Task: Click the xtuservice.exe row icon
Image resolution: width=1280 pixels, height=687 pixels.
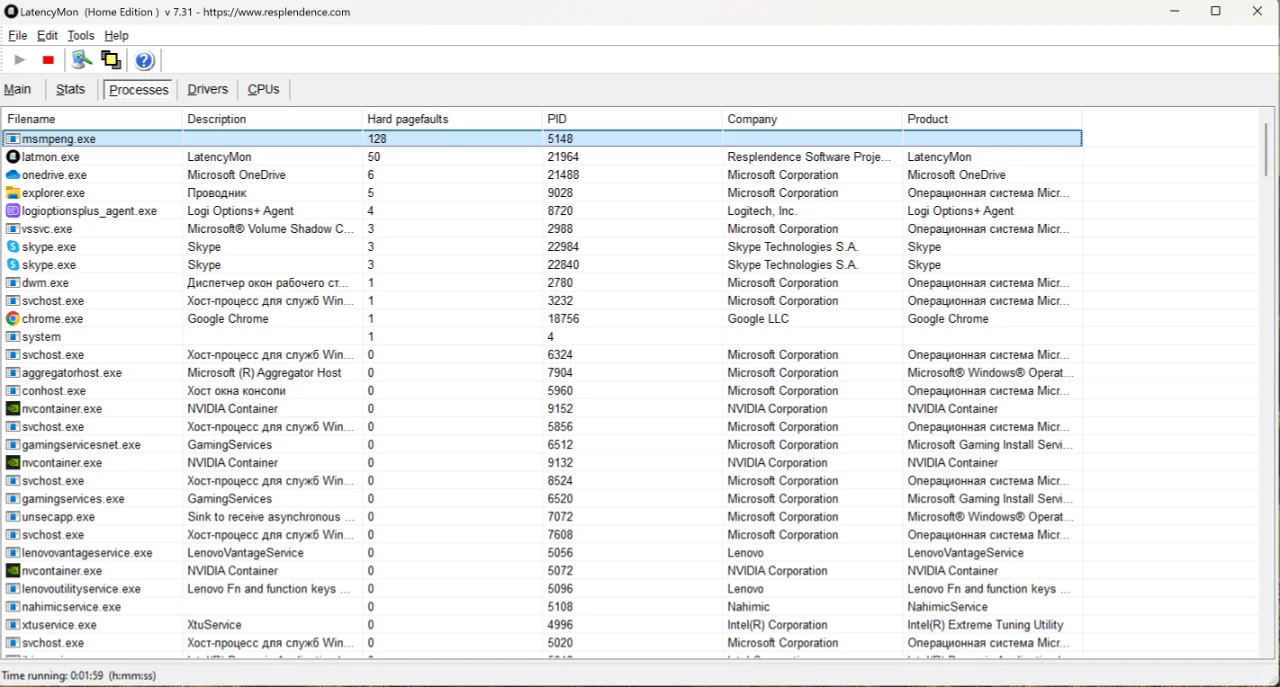Action: click(x=13, y=625)
